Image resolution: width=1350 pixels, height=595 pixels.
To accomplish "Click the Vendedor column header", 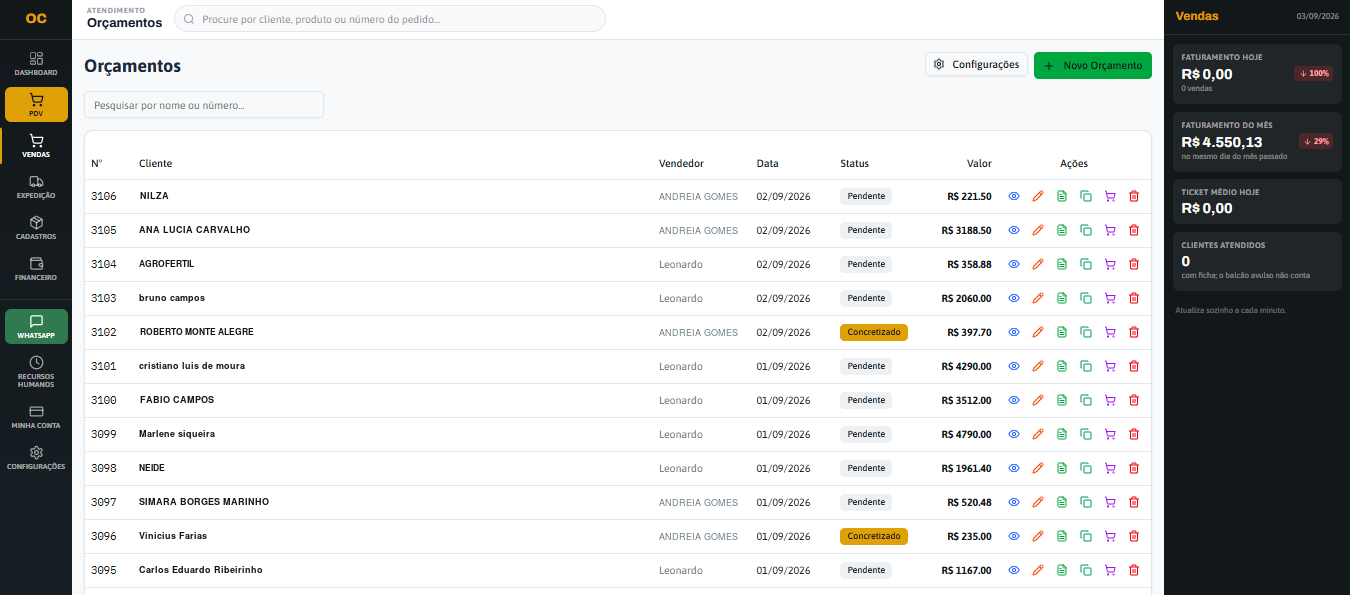I will point(681,164).
